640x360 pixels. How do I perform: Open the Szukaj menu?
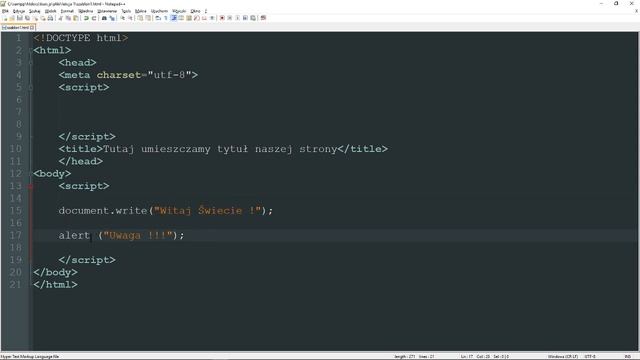point(35,11)
